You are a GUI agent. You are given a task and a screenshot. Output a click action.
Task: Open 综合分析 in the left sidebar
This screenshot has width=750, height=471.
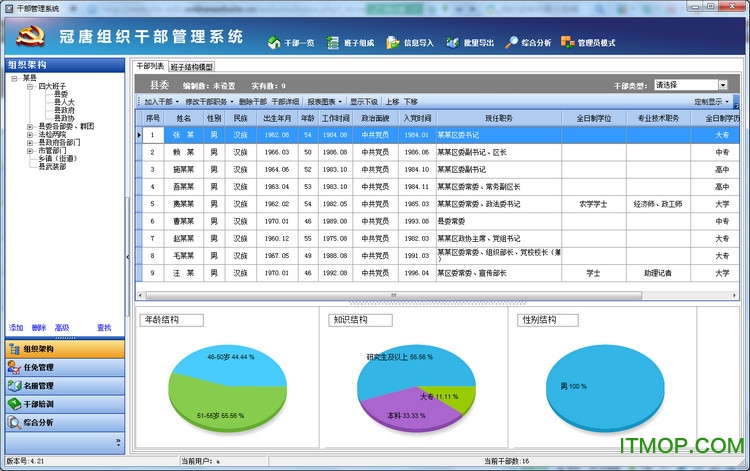click(65, 422)
